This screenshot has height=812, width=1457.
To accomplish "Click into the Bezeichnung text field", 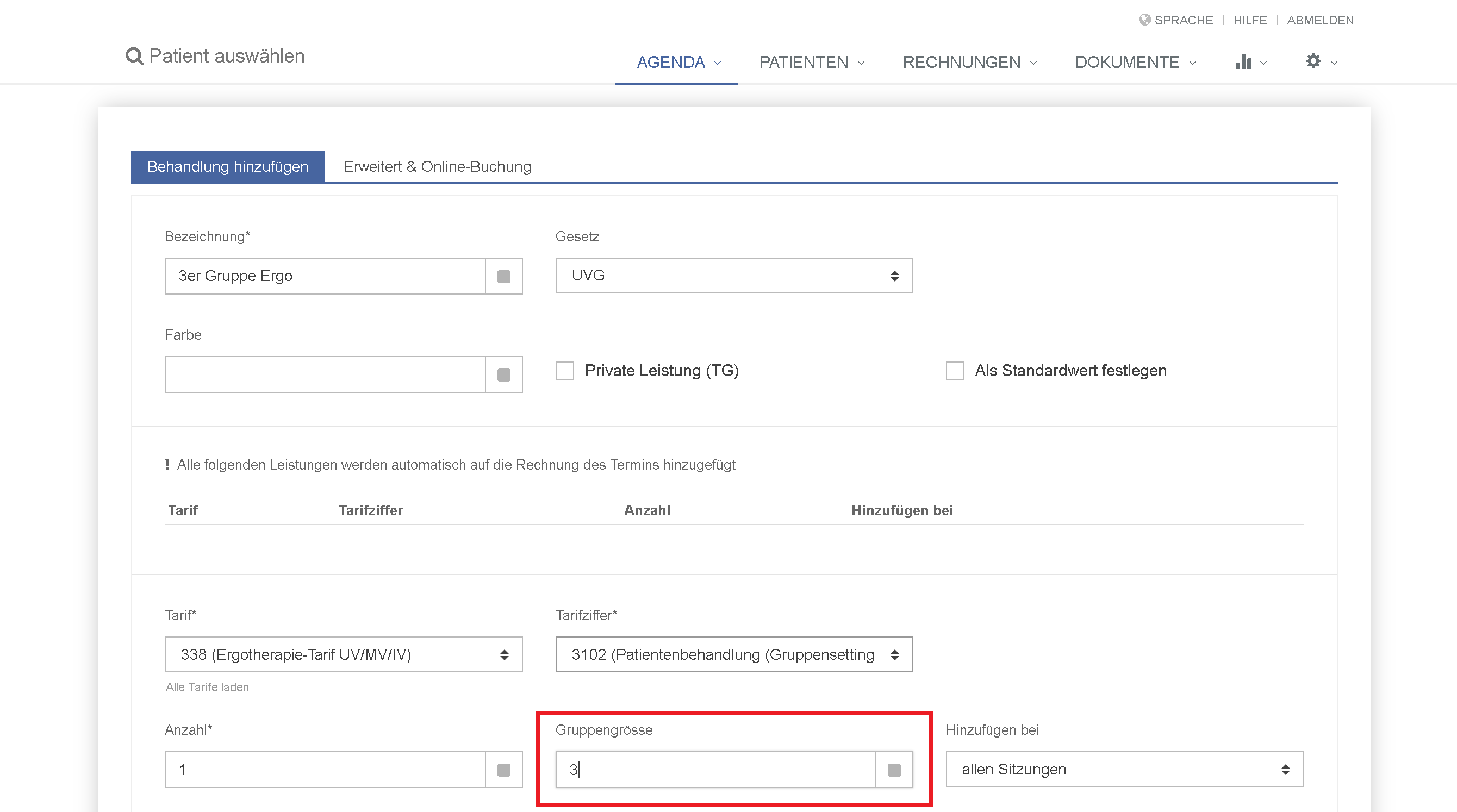I will [325, 277].
